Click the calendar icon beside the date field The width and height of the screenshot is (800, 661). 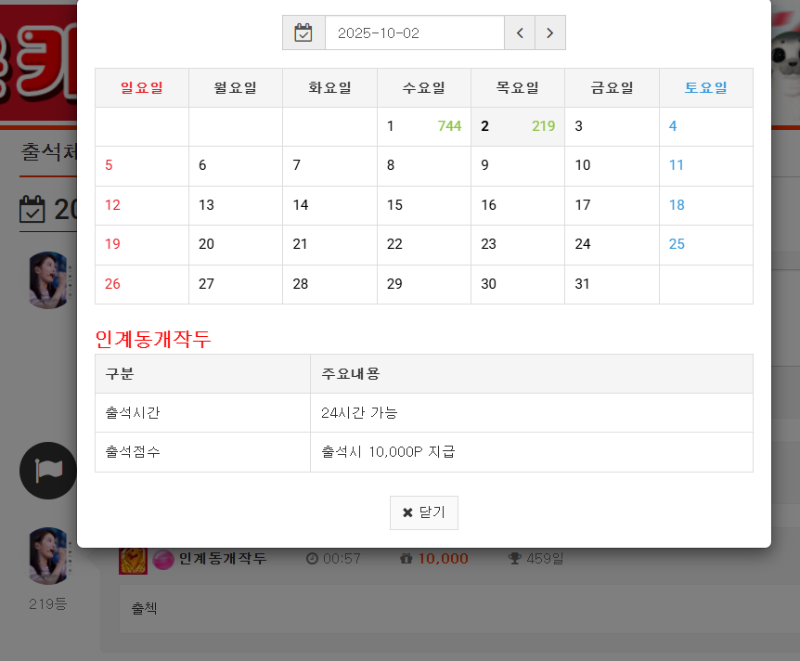[x=304, y=33]
